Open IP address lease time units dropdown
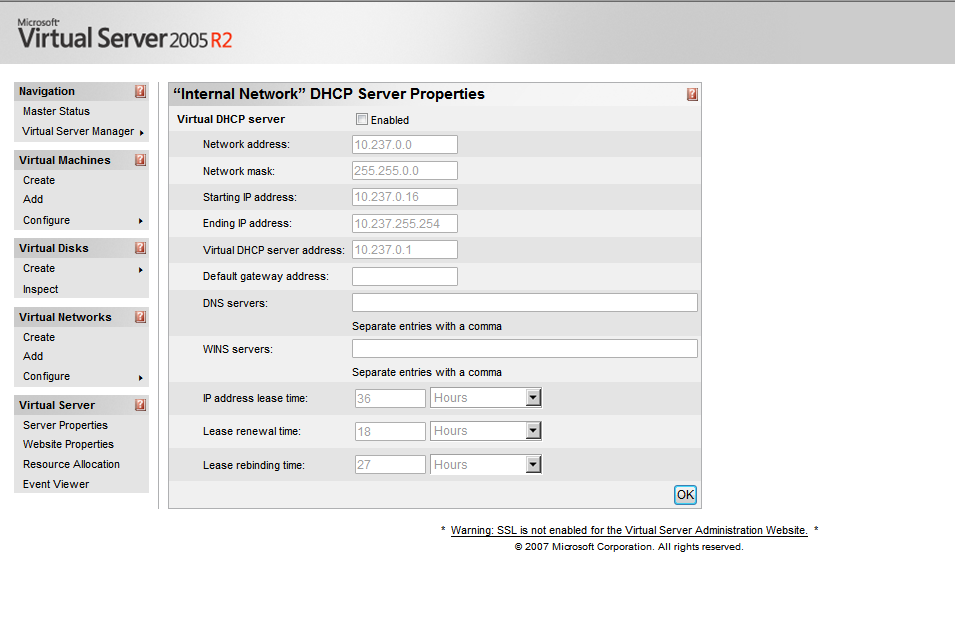955x627 pixels. coord(534,398)
